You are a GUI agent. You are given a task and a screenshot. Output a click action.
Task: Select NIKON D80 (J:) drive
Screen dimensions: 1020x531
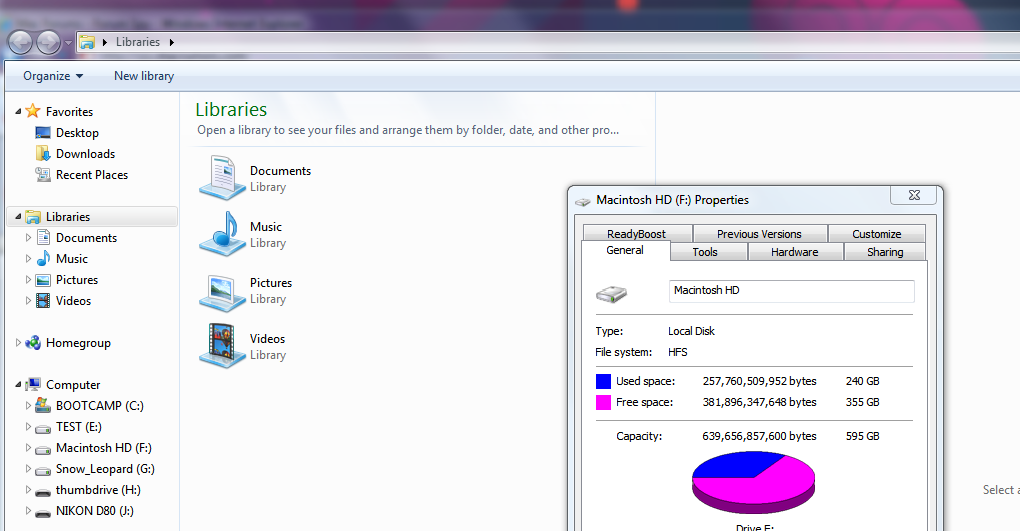pyautogui.click(x=94, y=511)
